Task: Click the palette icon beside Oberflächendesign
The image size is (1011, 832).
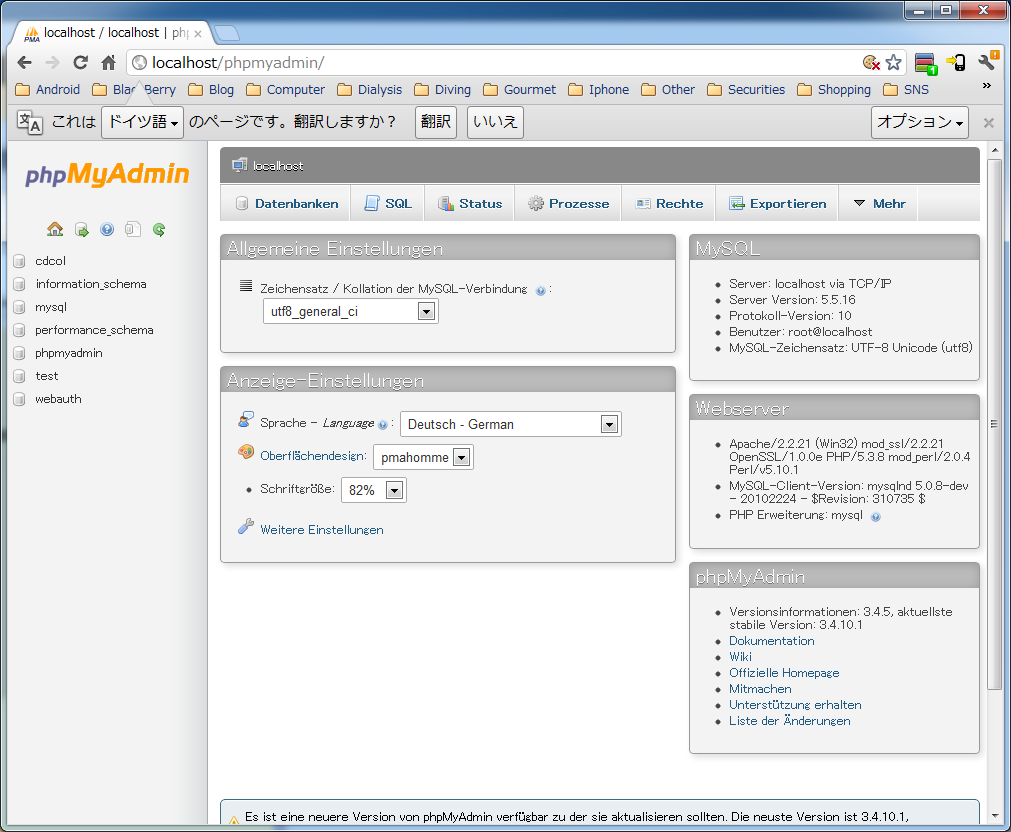Action: (x=246, y=452)
